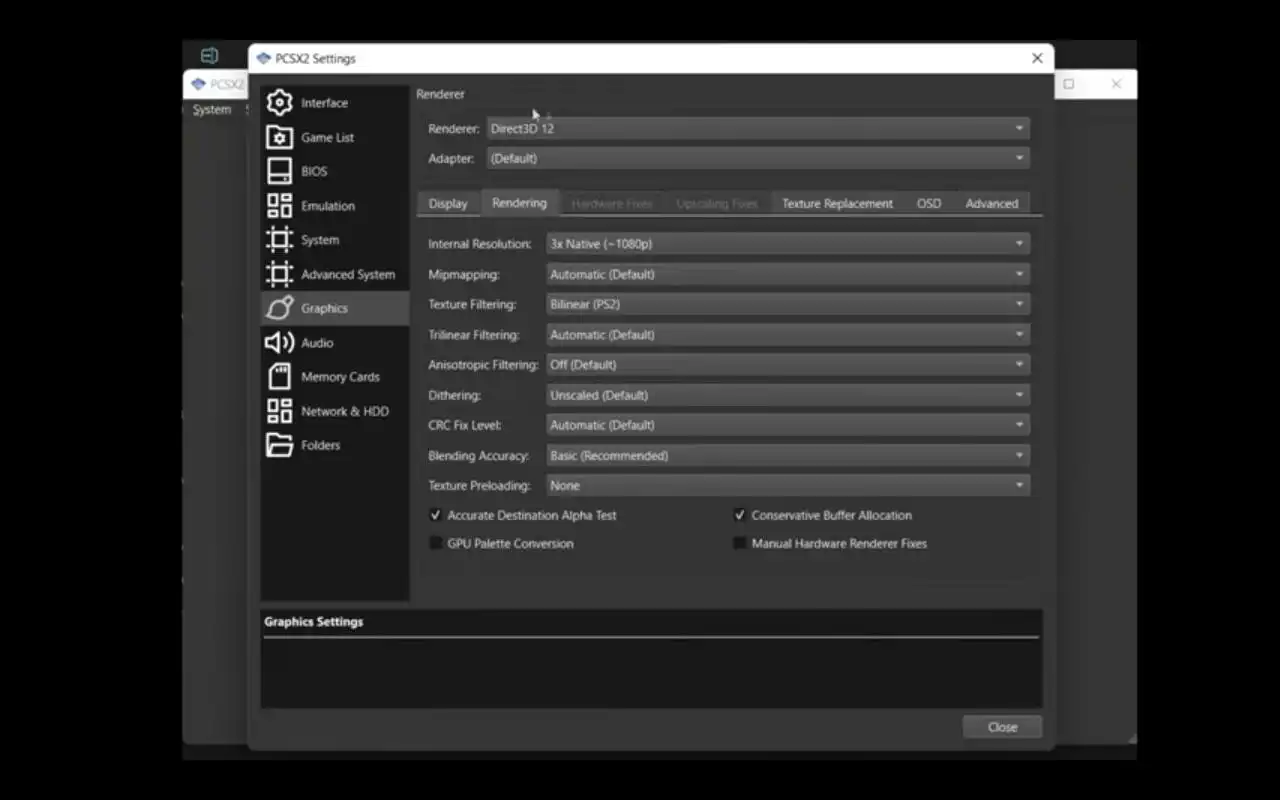
Task: Open the Trilinear Filtering dropdown
Action: click(788, 334)
